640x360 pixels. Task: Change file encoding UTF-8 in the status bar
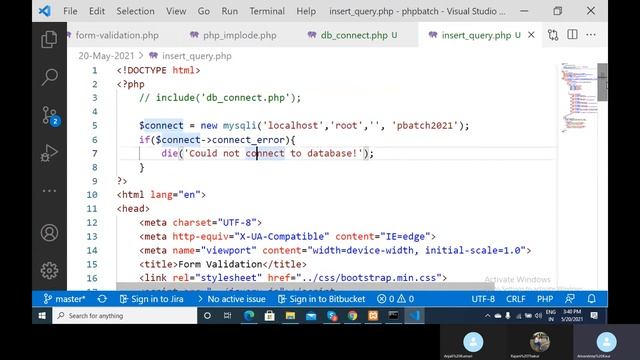click(x=483, y=299)
